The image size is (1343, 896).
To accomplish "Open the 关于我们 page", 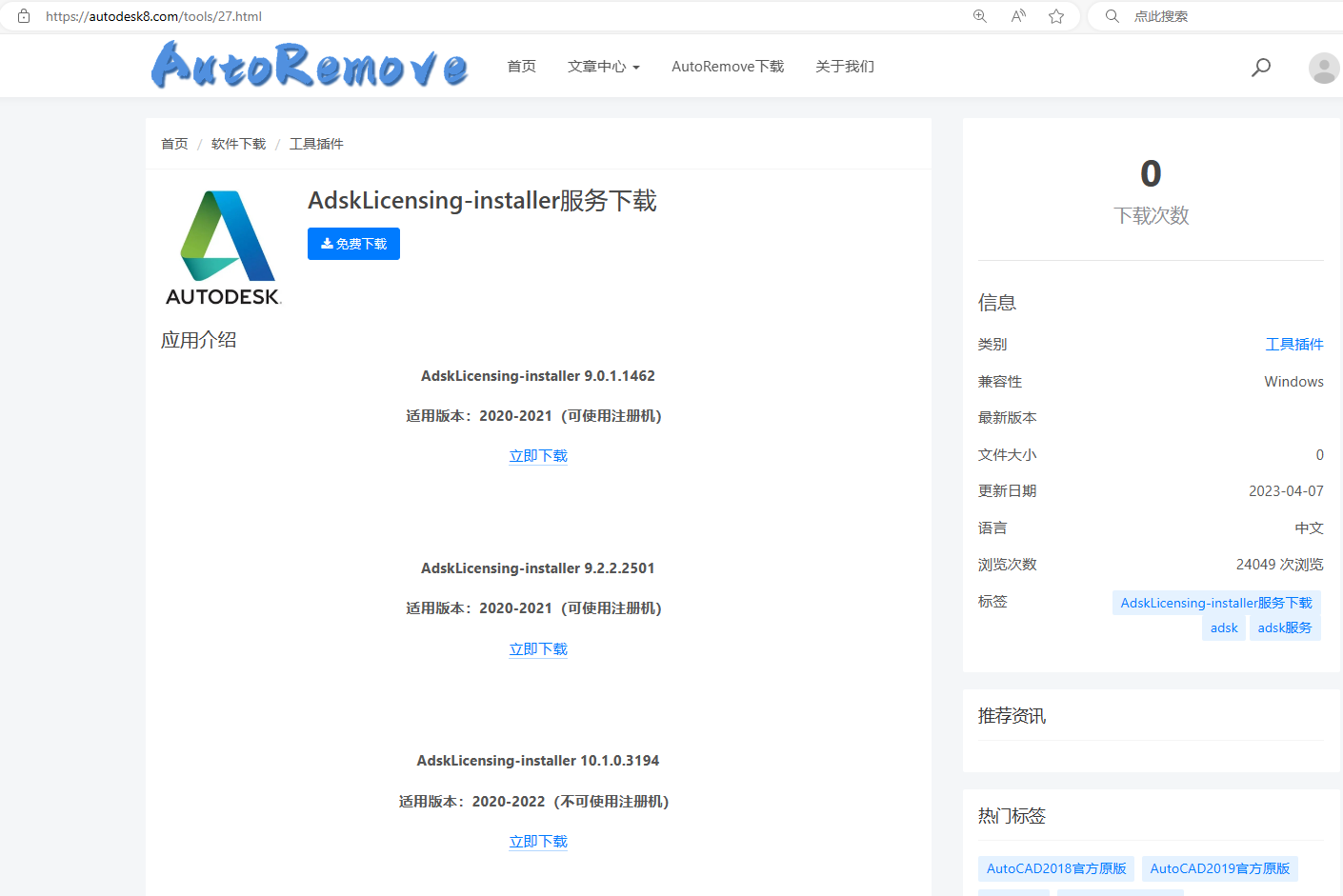I will 844,67.
